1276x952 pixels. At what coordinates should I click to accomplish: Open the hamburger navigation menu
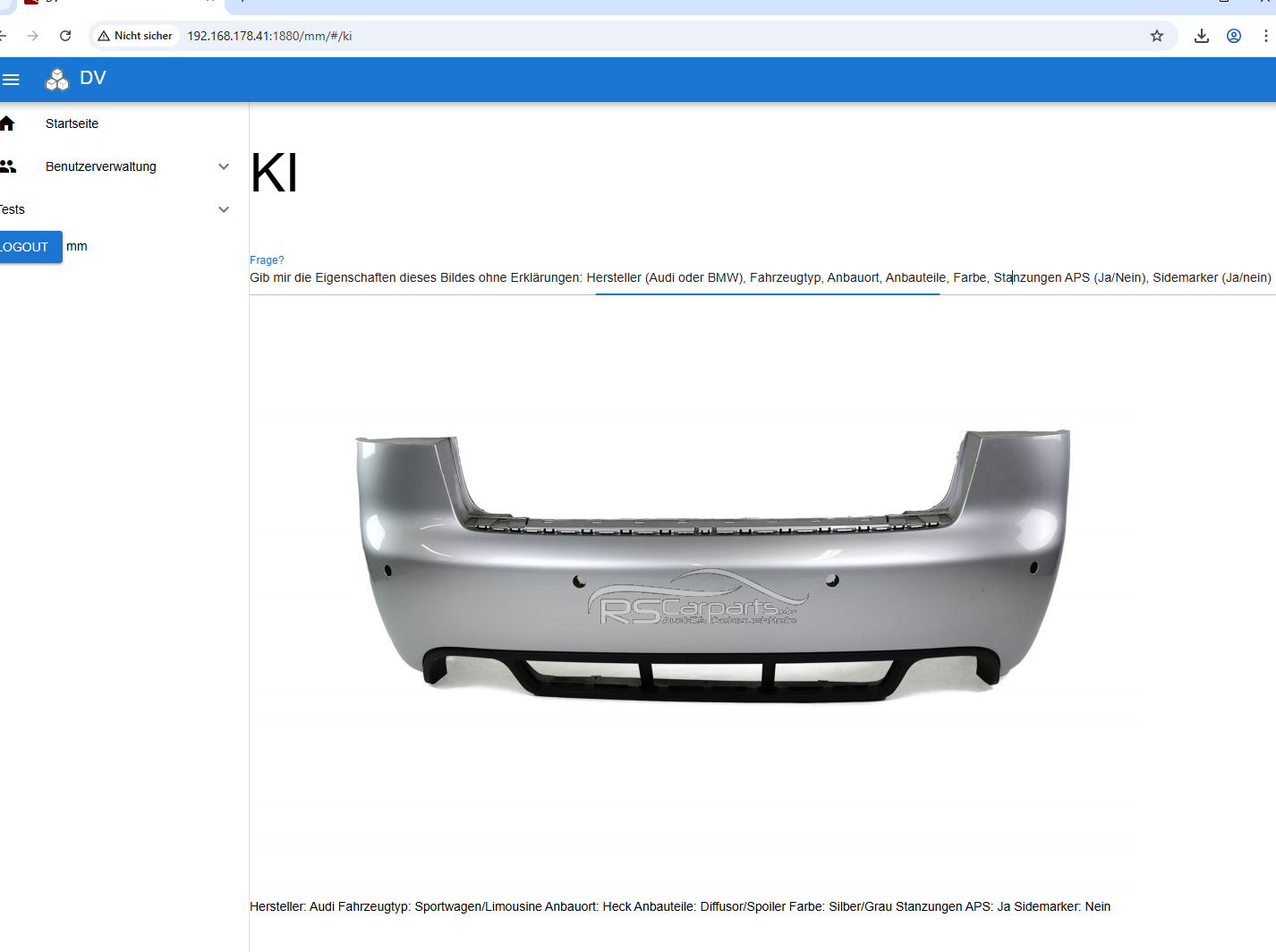(11, 80)
